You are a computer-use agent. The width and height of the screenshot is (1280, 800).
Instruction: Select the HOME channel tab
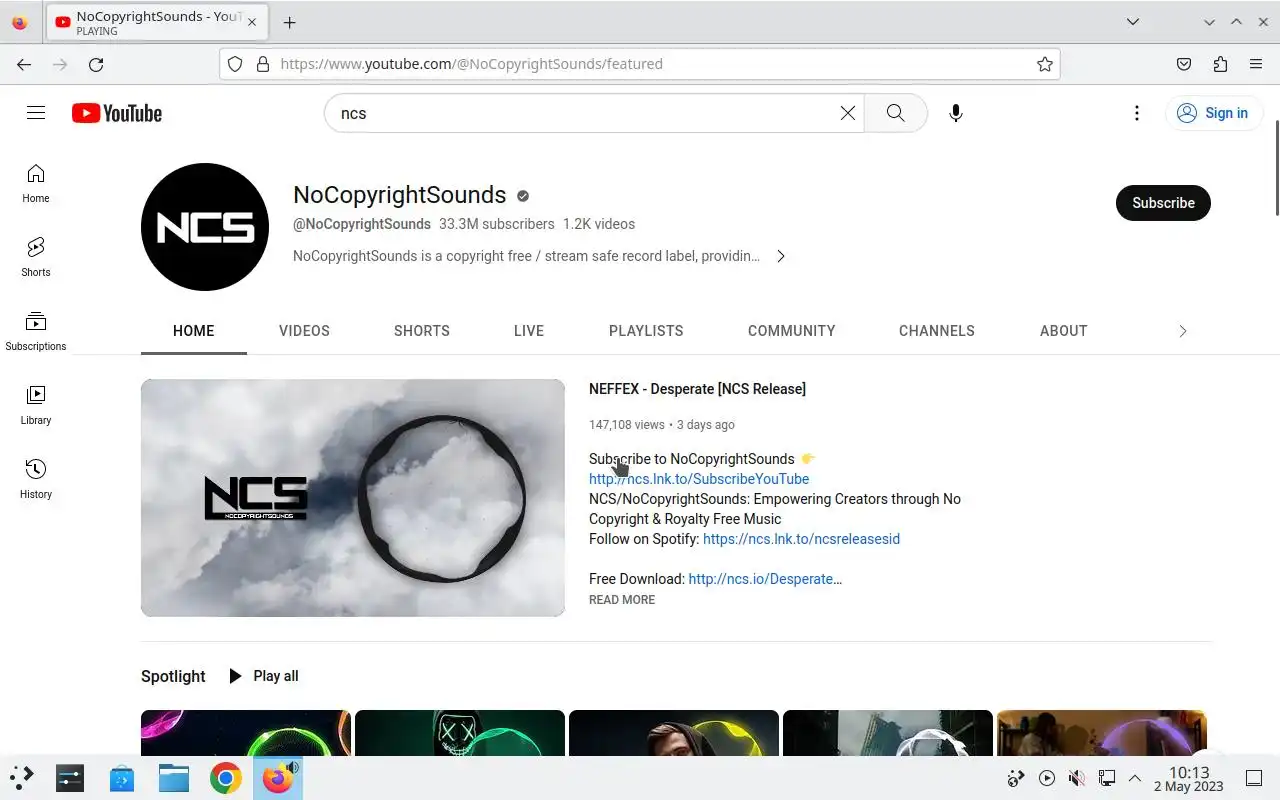(x=194, y=331)
